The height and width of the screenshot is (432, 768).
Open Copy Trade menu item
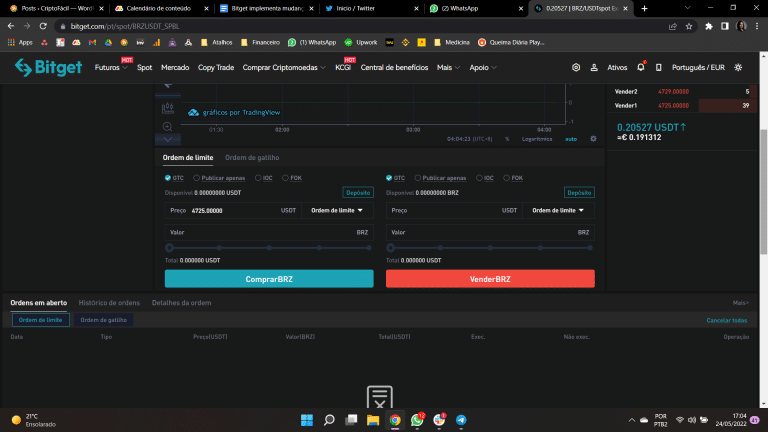coord(216,68)
